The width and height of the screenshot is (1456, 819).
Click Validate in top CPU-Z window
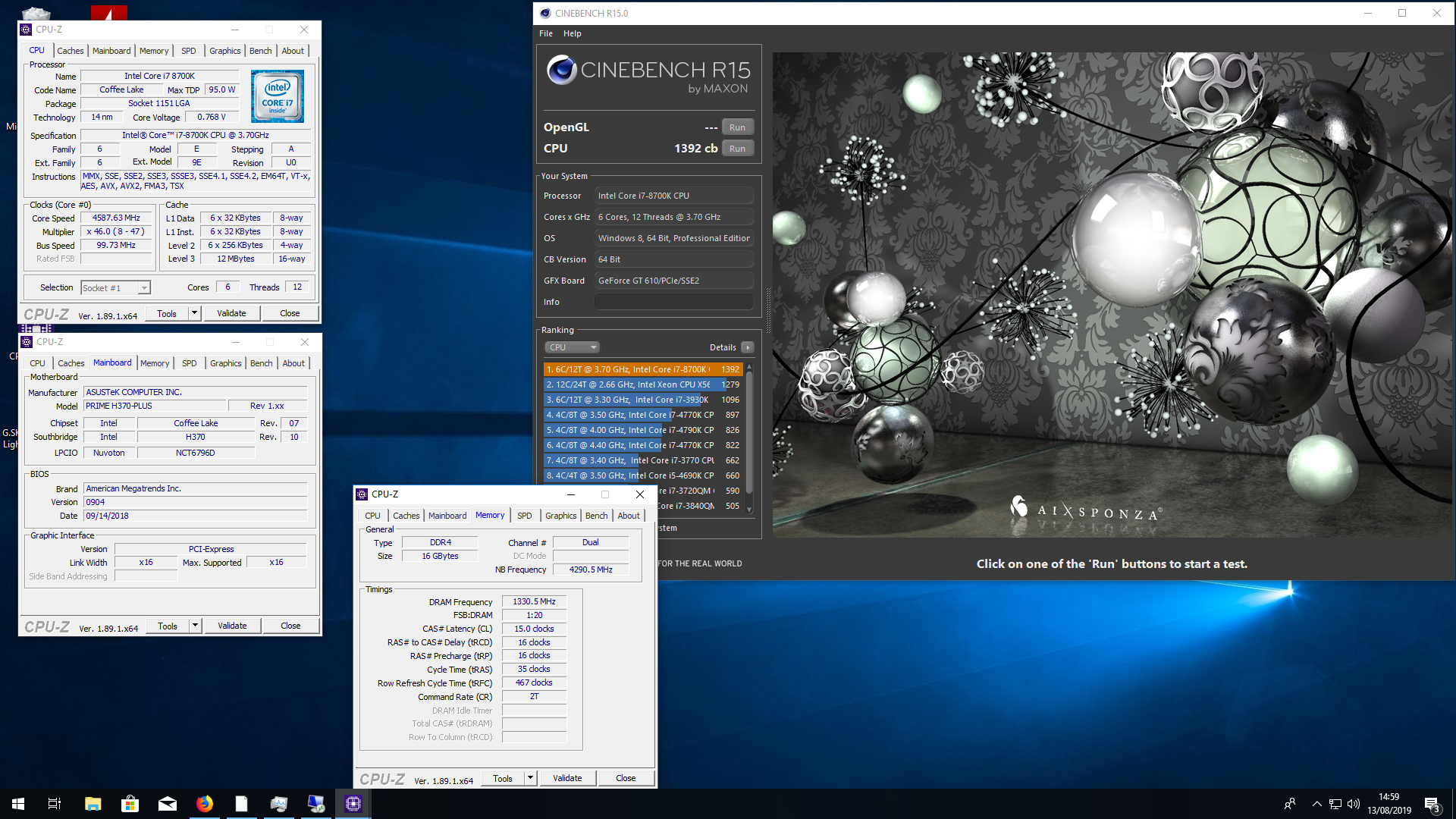[x=231, y=313]
